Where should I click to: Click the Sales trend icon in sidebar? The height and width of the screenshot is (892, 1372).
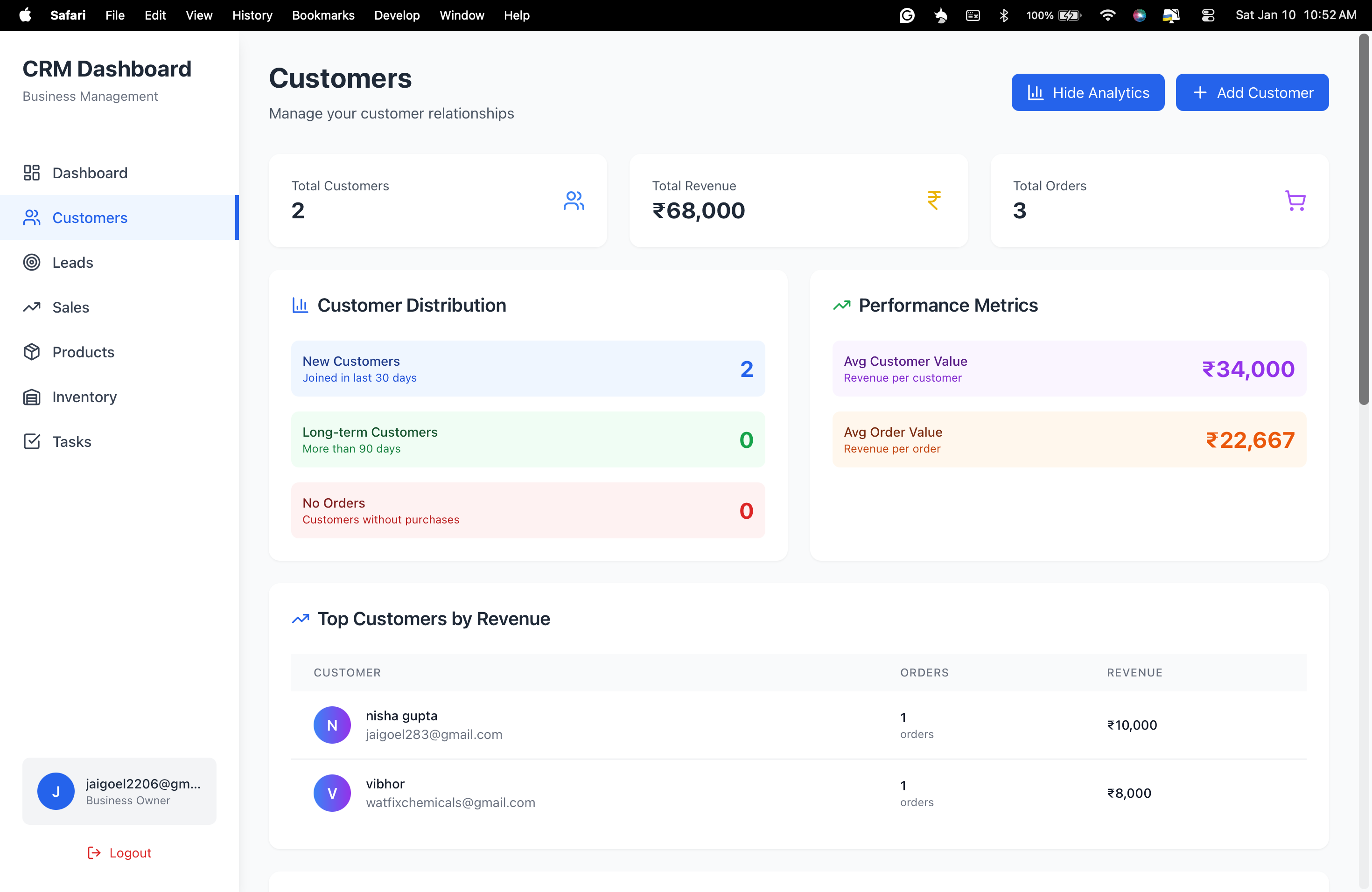(x=32, y=307)
